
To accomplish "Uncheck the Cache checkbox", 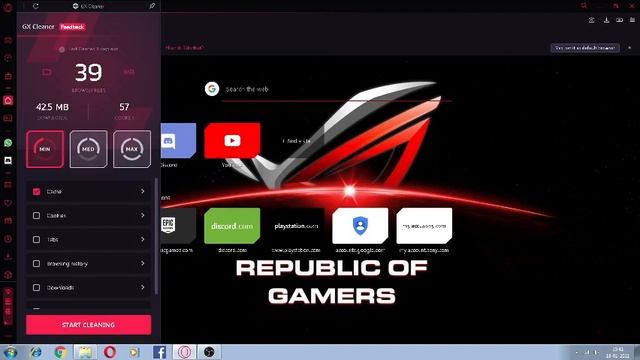I will point(36,191).
